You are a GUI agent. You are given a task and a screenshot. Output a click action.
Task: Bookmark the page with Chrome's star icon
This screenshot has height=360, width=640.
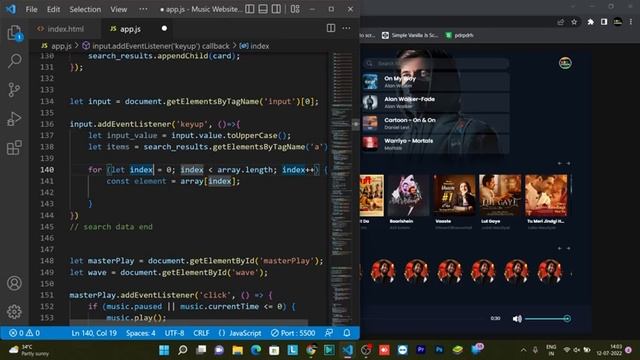tap(574, 22)
